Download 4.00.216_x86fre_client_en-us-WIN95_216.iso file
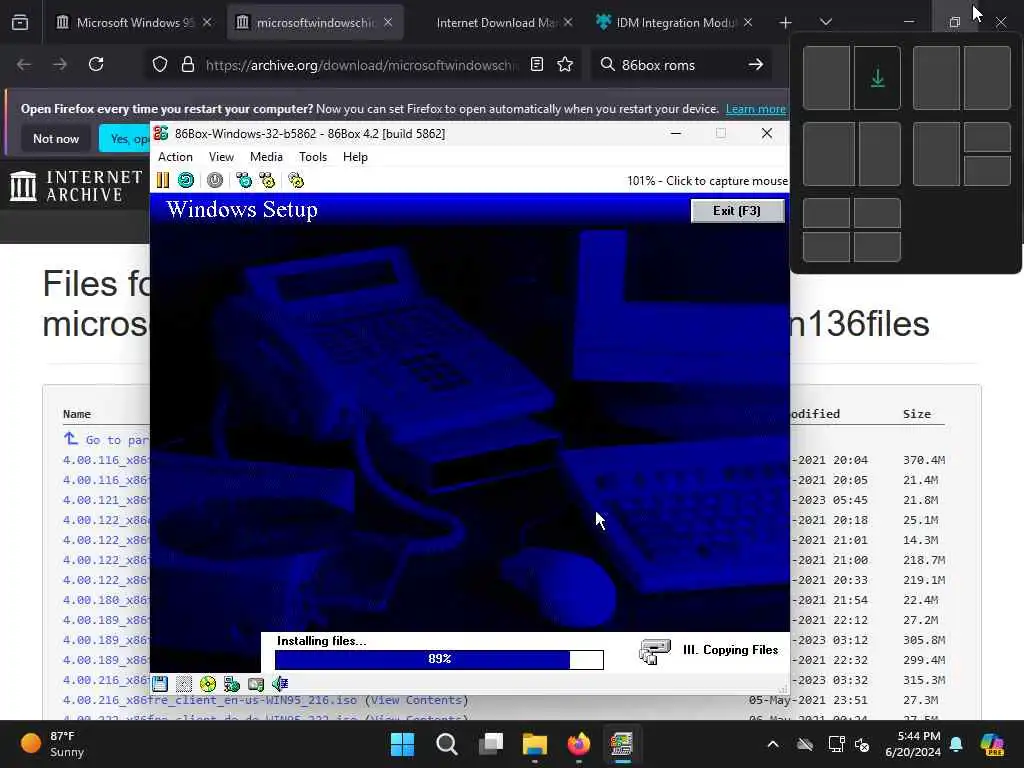Viewport: 1024px width, 768px height. coord(210,700)
